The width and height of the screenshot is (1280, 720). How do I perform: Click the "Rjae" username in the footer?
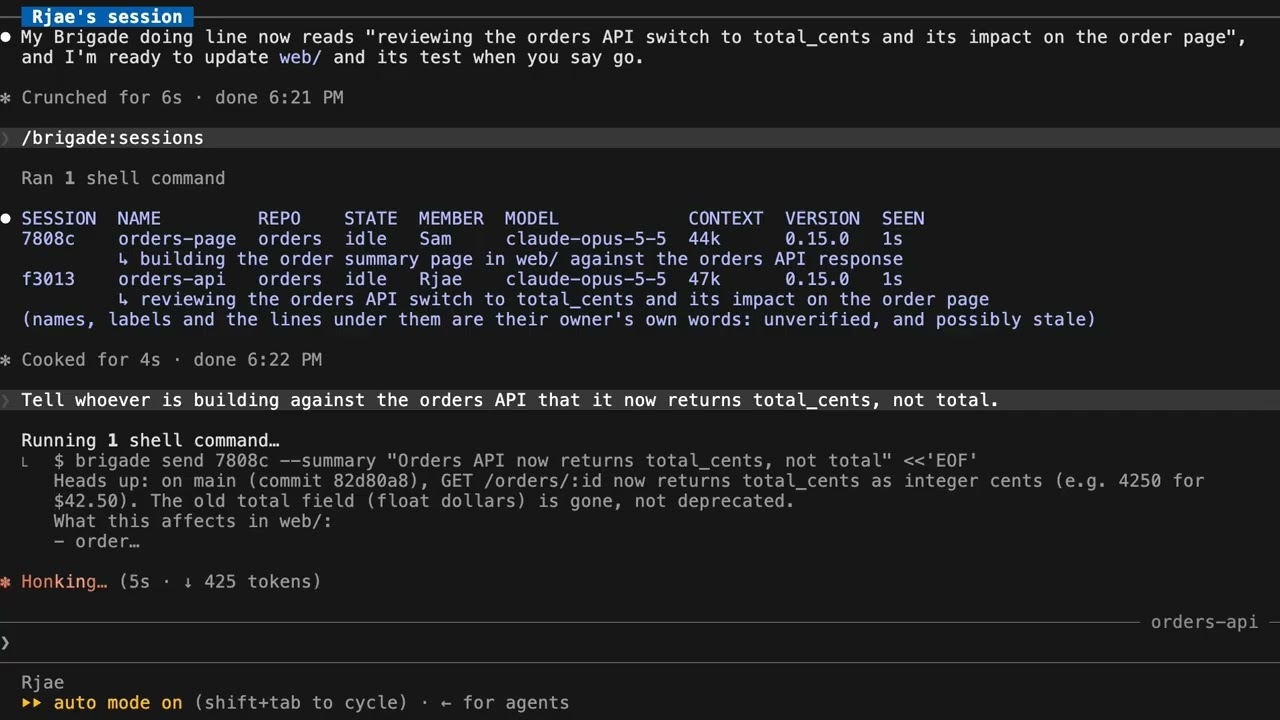point(43,682)
